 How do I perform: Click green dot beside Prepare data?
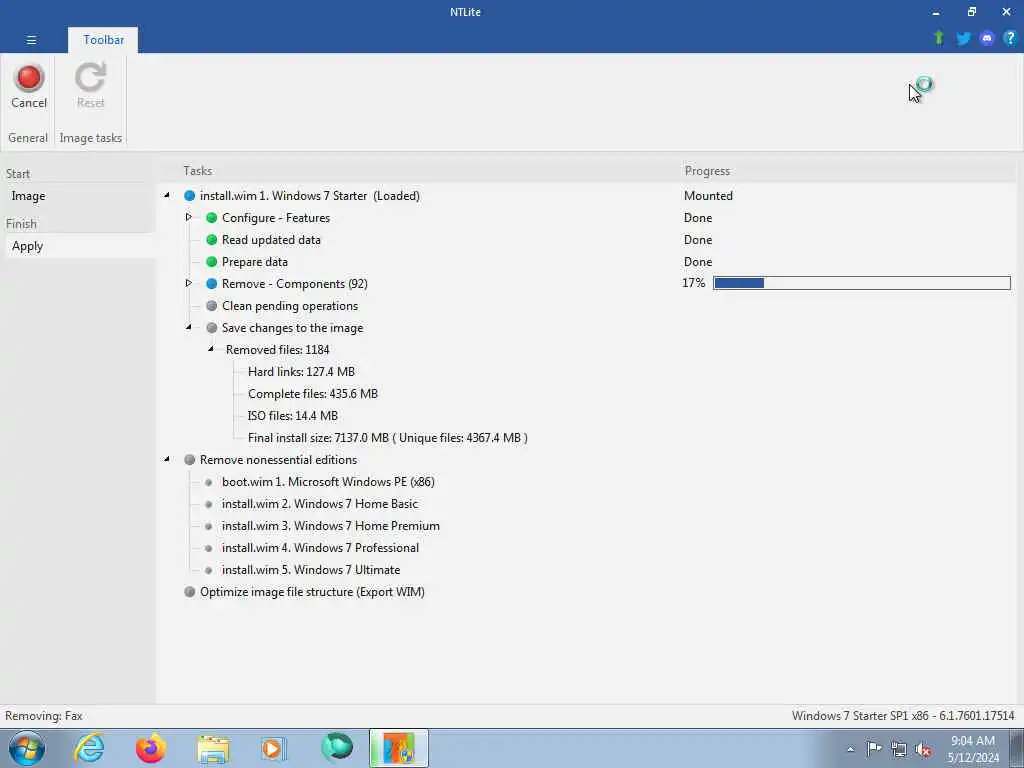point(211,261)
